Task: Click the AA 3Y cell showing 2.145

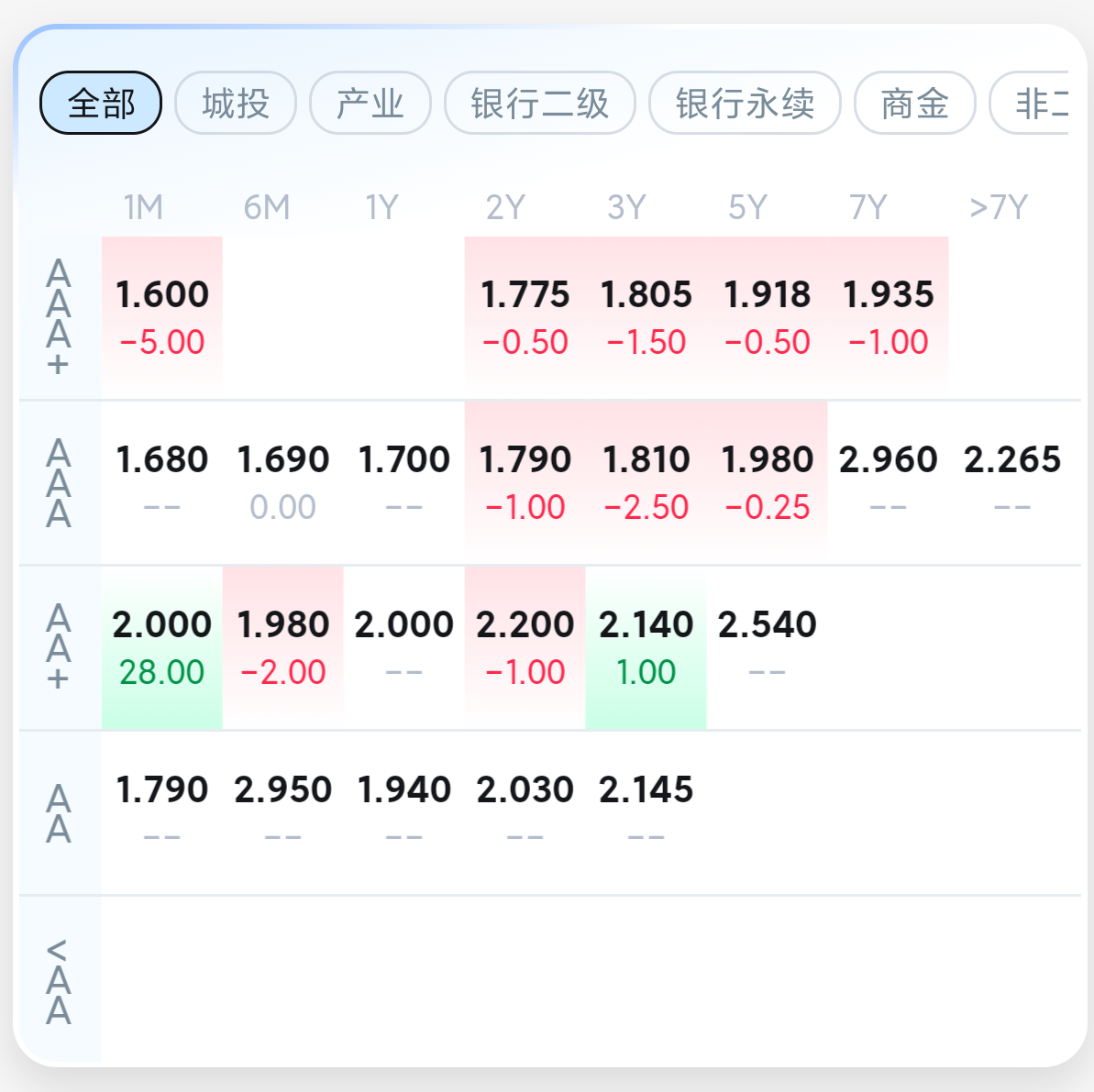Action: (646, 813)
